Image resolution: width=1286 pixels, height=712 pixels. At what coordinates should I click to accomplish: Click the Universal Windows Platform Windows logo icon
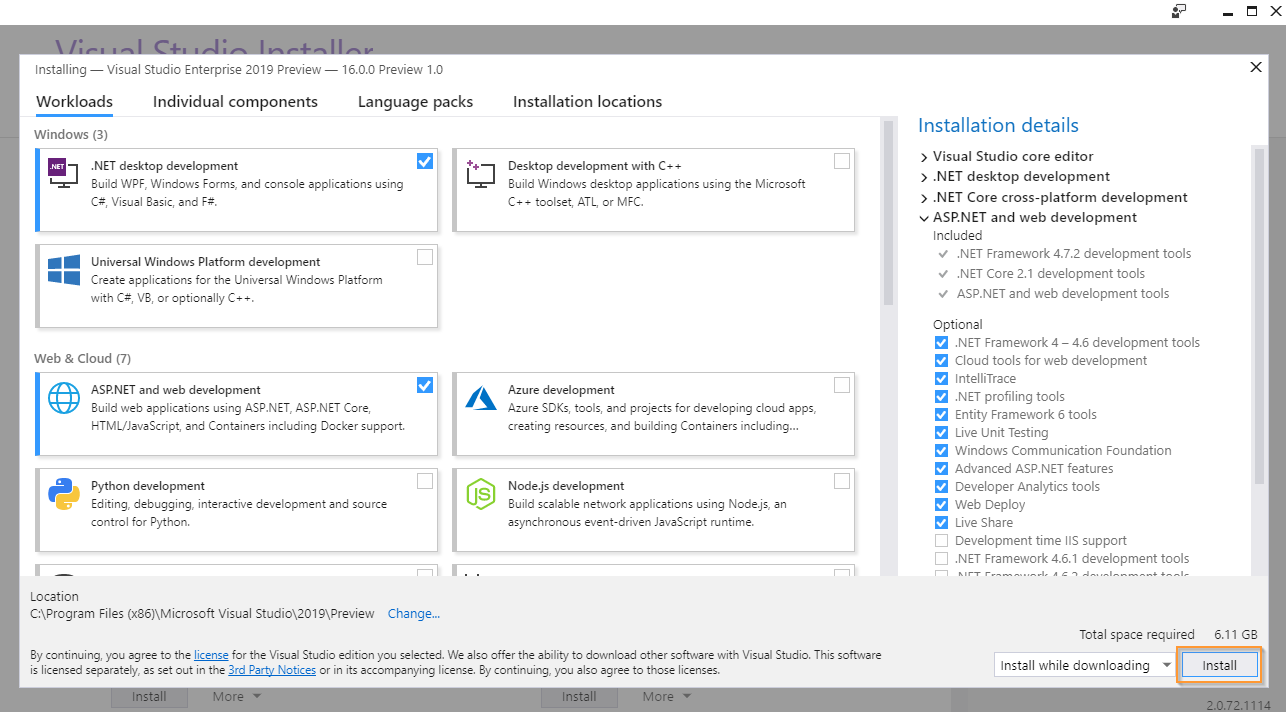tap(64, 271)
